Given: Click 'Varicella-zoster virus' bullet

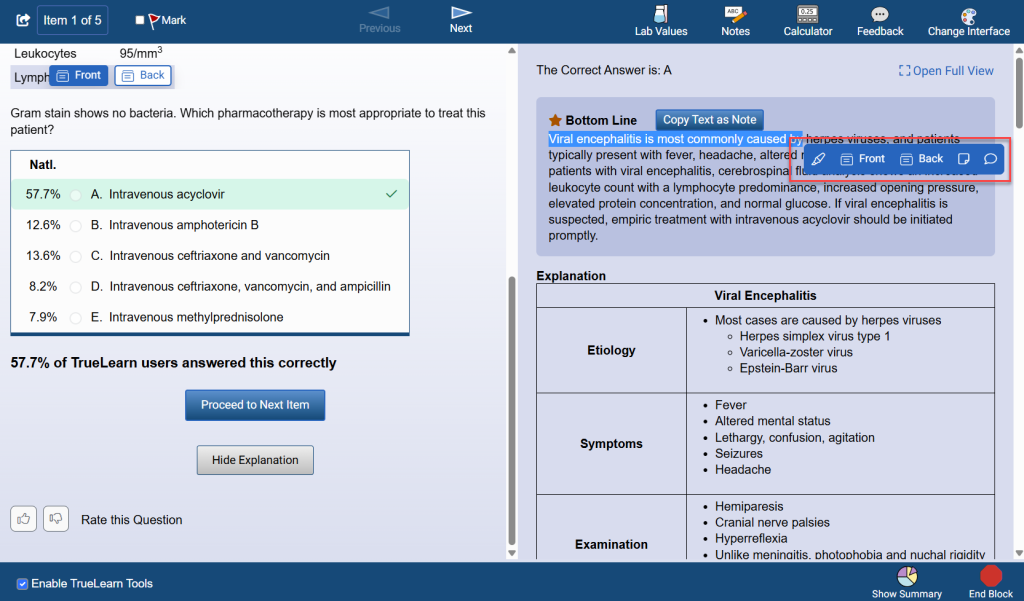Looking at the screenshot, I should coord(795,352).
